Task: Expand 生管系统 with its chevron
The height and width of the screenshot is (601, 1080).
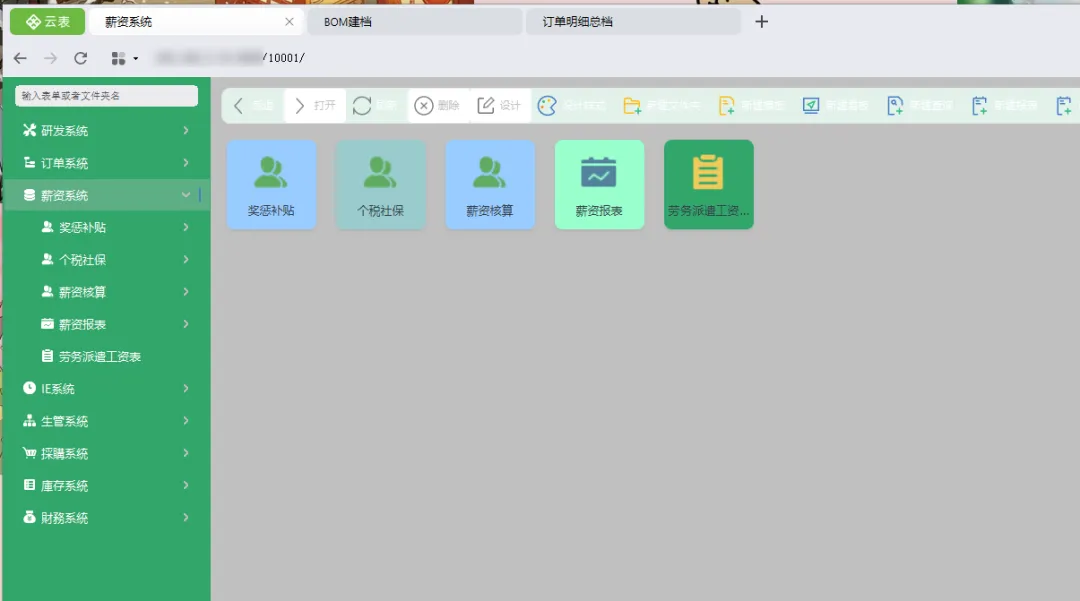Action: coord(186,421)
